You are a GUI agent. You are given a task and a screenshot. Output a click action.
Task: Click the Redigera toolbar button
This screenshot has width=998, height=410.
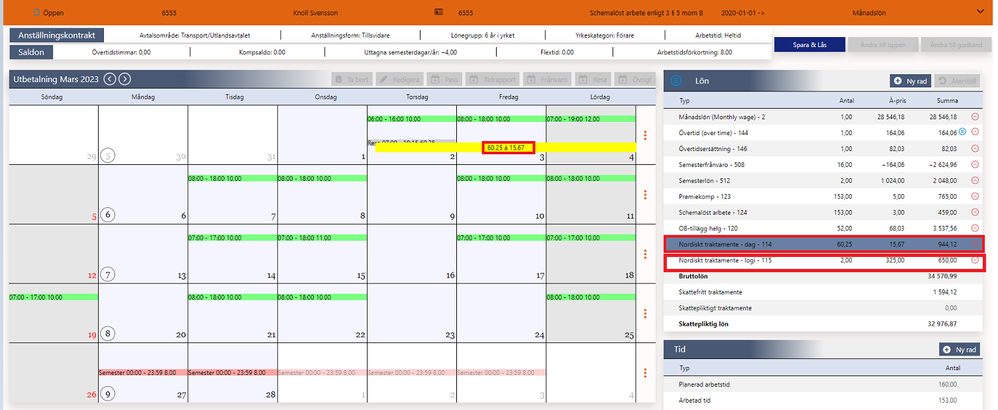(400, 80)
